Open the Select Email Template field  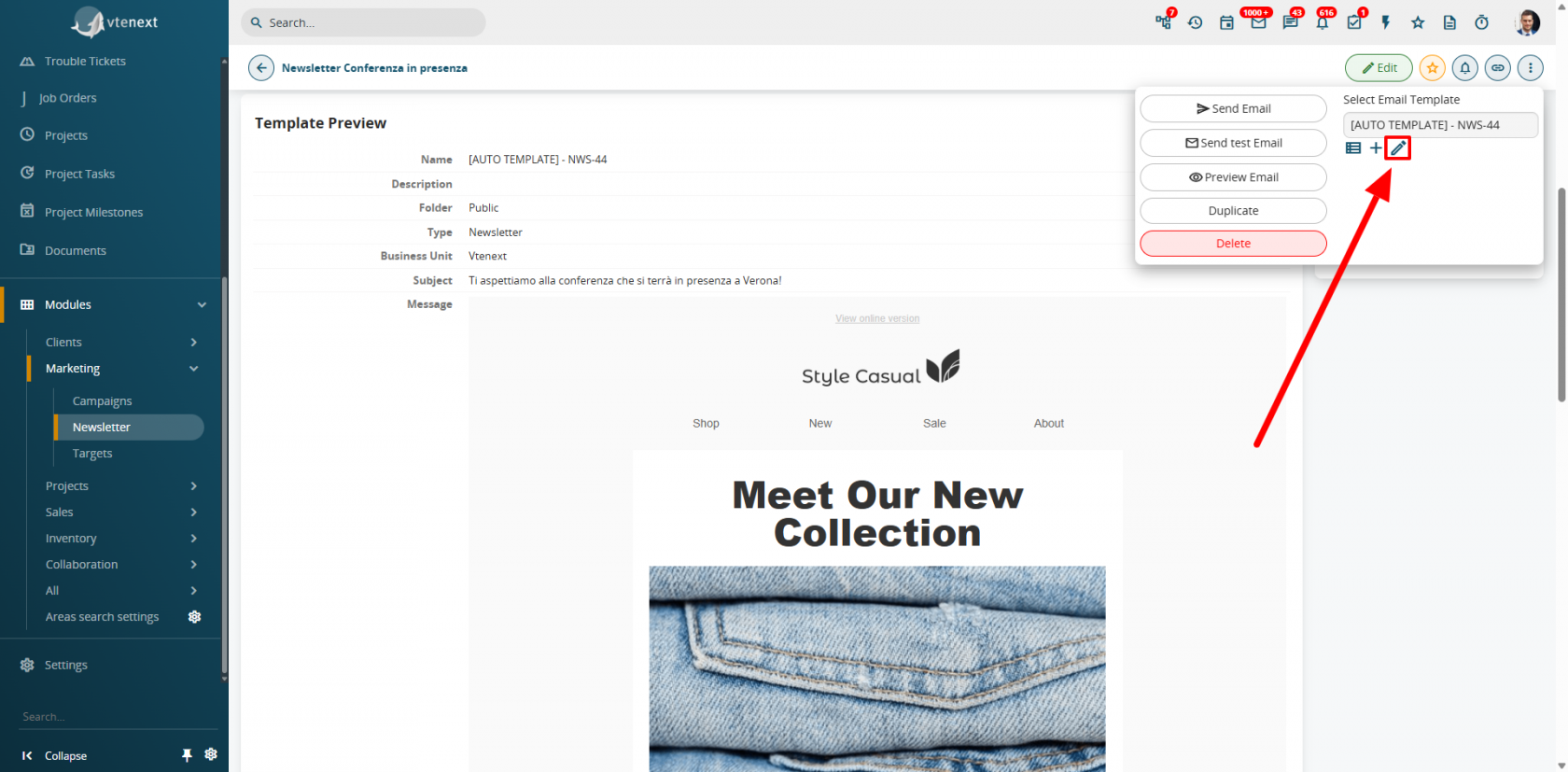click(x=1440, y=125)
